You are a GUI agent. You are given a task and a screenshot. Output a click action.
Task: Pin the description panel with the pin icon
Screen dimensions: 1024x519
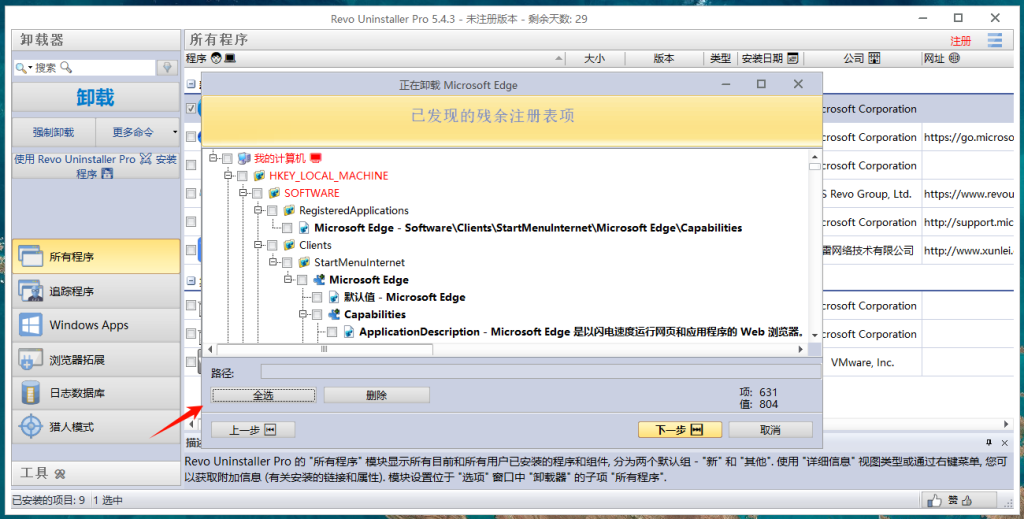click(x=989, y=443)
